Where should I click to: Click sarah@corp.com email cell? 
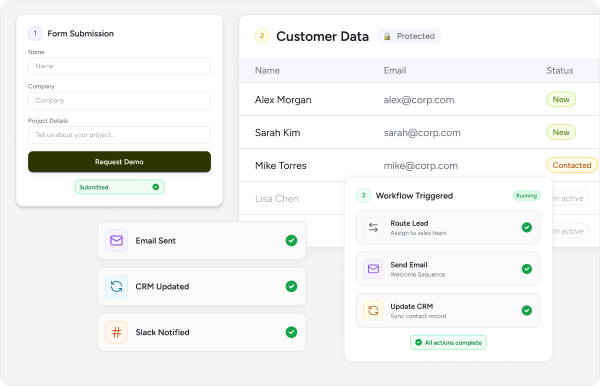pyautogui.click(x=422, y=133)
